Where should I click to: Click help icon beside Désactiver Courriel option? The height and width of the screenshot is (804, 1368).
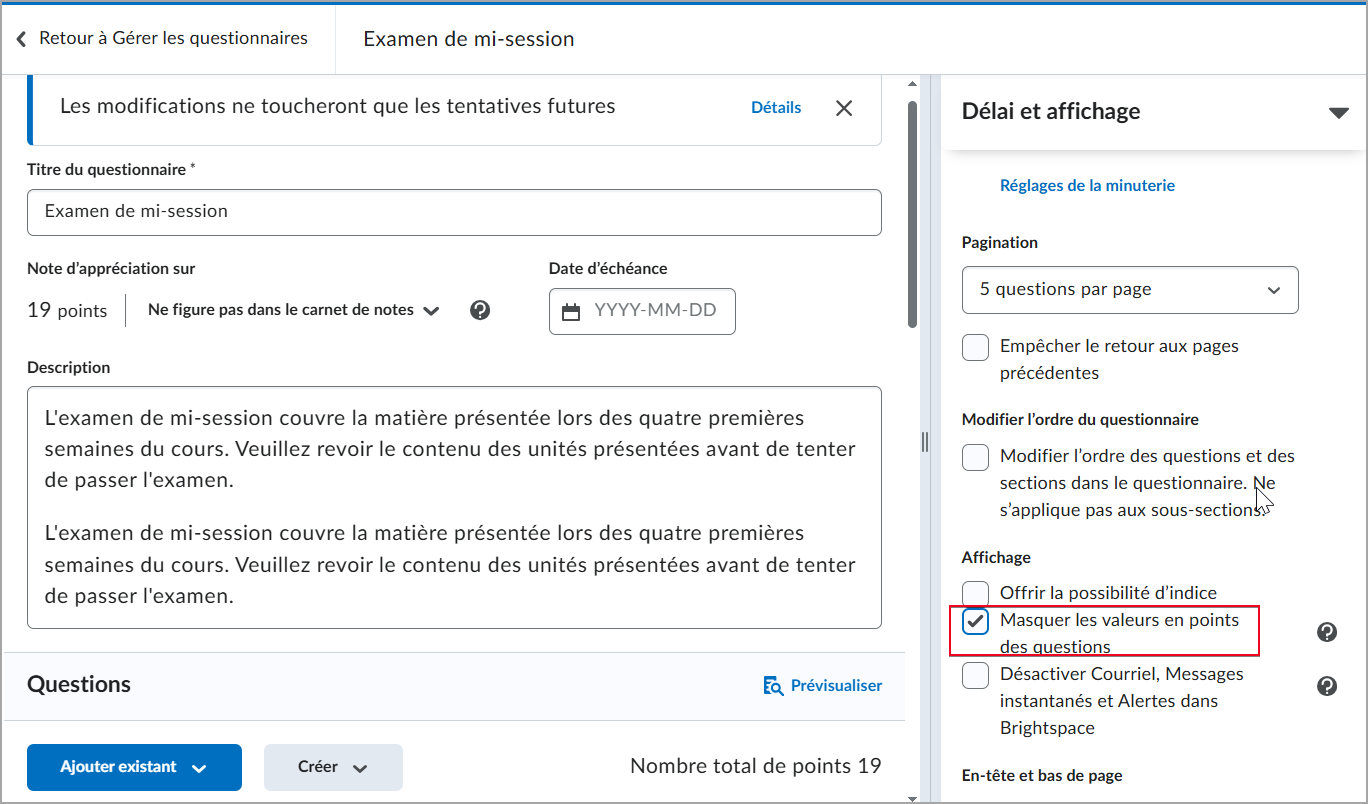(1327, 686)
